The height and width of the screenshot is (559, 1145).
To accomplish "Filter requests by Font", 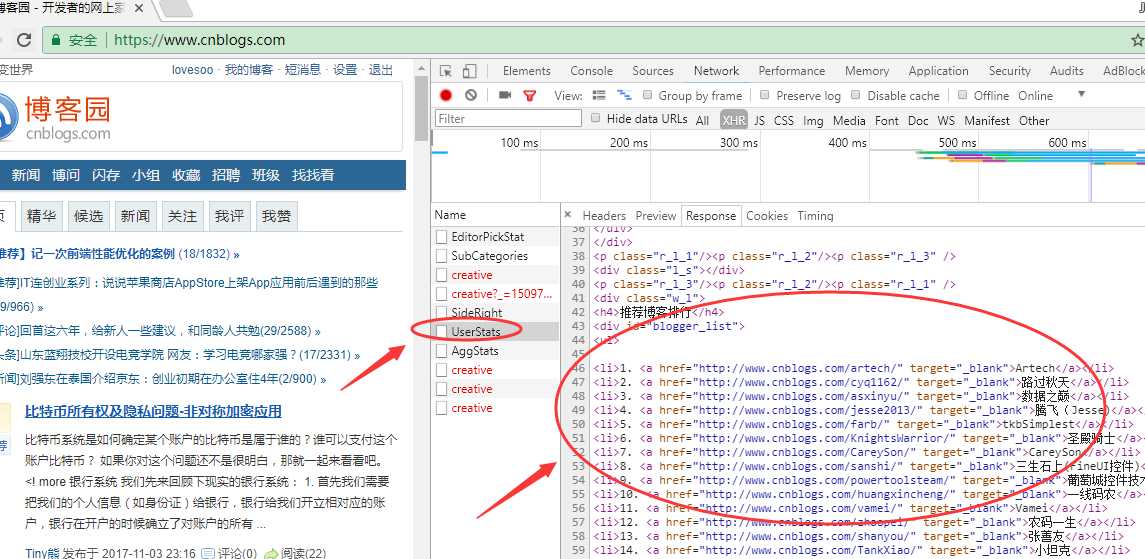I will tap(886, 120).
